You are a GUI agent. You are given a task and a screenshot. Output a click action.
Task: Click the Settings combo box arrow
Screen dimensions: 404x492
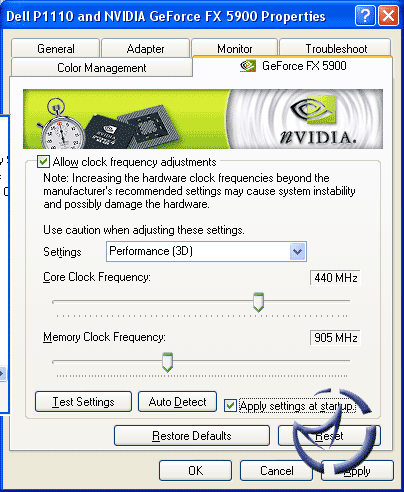pos(298,251)
